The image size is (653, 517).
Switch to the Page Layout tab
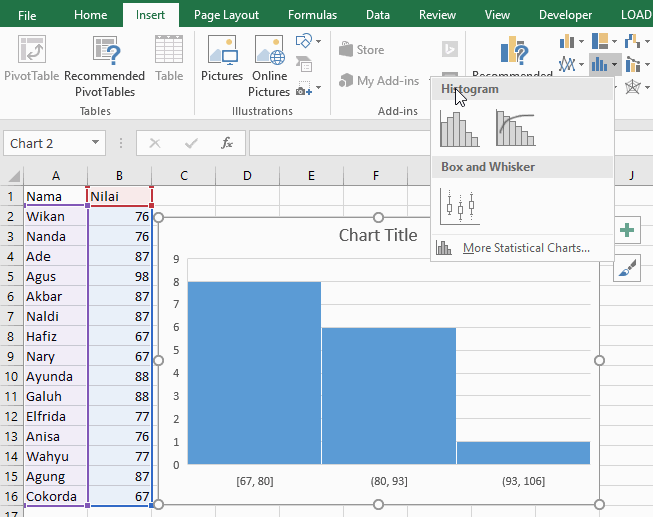[226, 15]
